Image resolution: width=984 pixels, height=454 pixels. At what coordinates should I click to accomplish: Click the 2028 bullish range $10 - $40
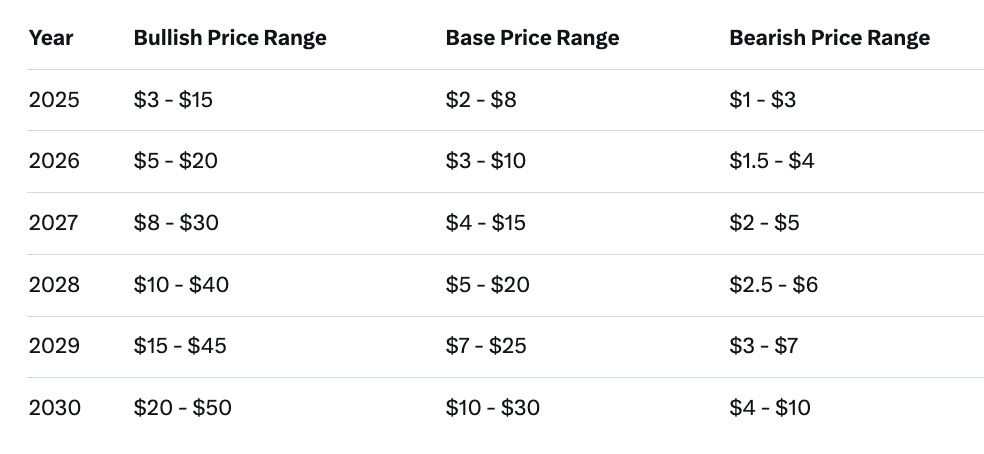(x=181, y=285)
